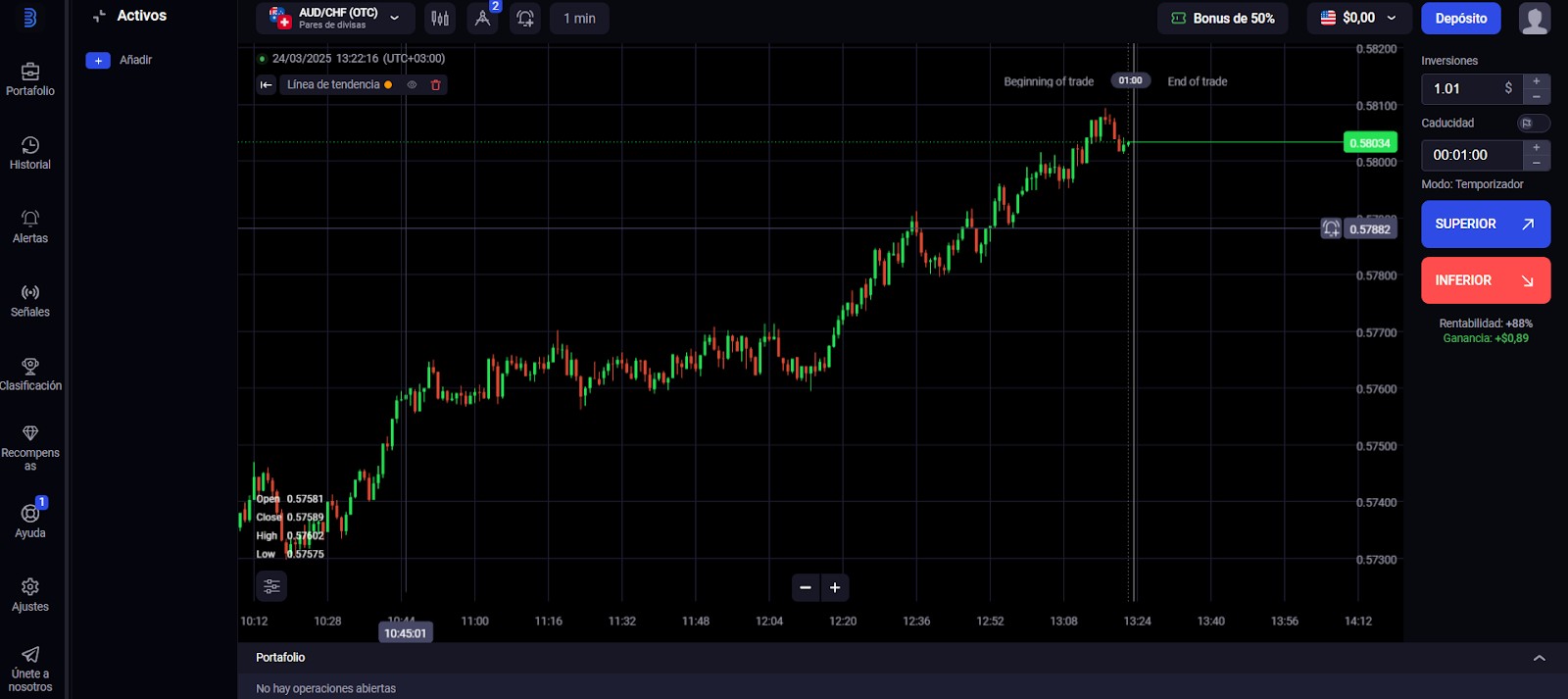Open the Recompensas diamond section
1568x699 pixels.
coord(30,448)
